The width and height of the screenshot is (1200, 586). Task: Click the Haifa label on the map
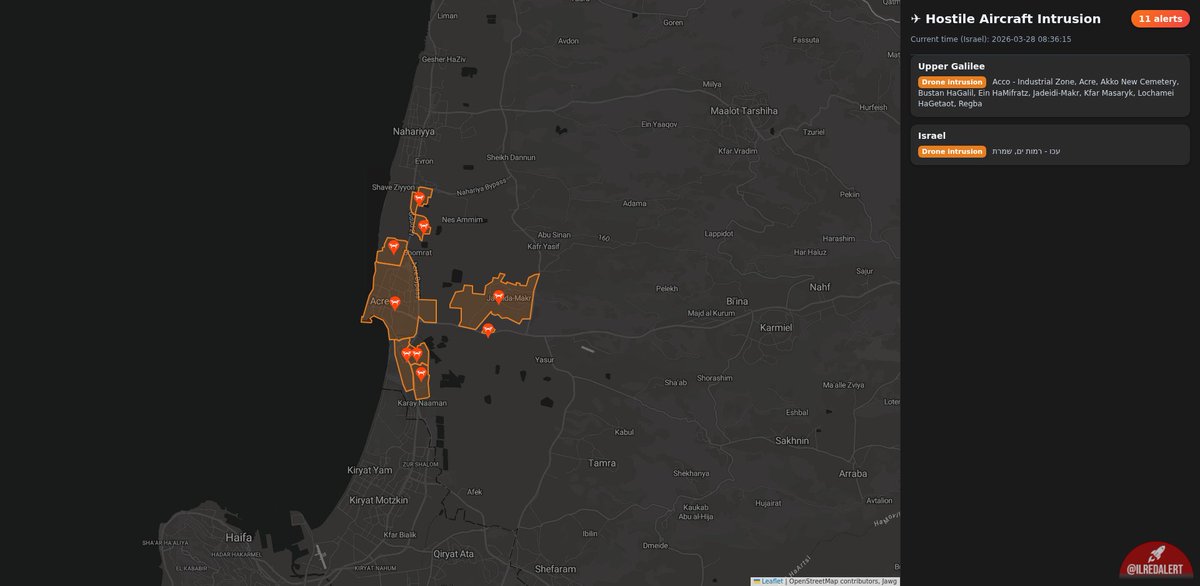(x=238, y=537)
